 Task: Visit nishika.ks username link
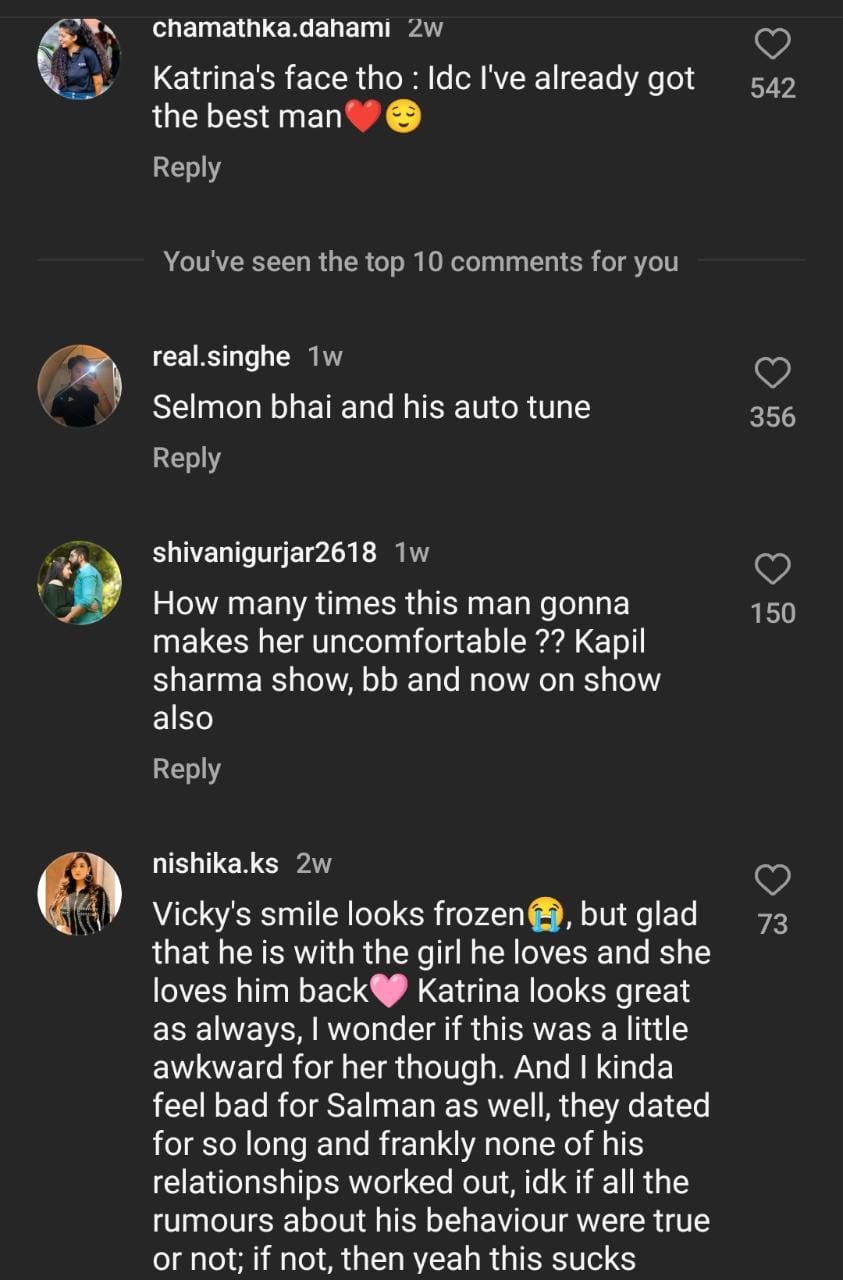(215, 864)
